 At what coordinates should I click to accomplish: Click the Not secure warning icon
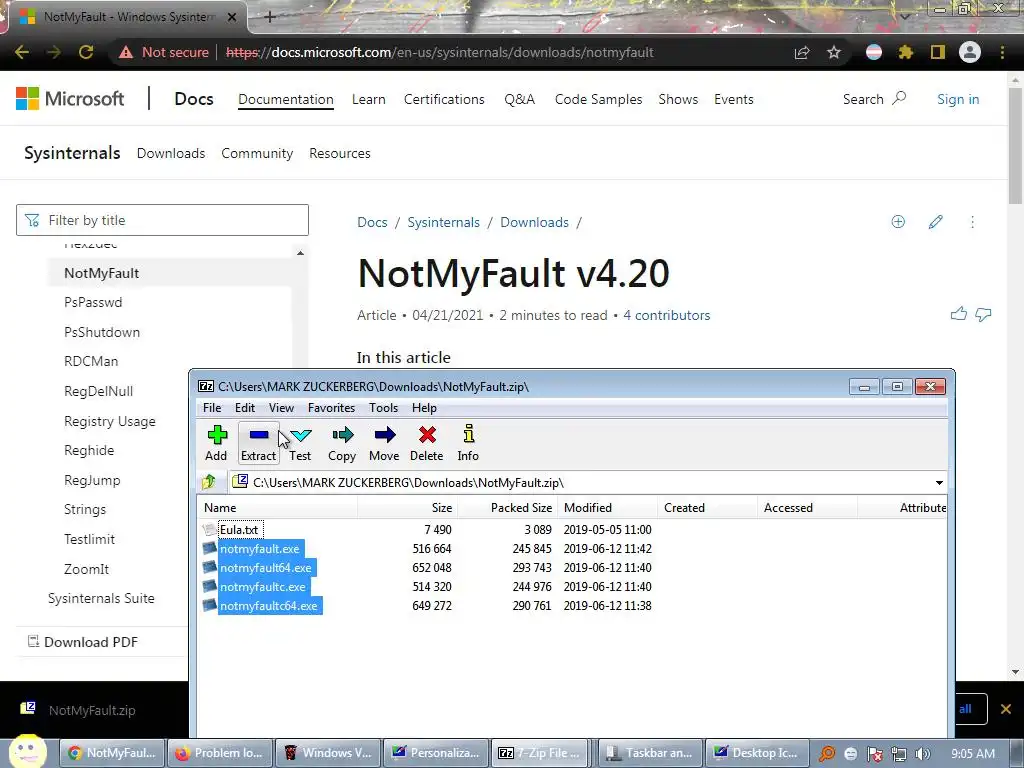(125, 52)
